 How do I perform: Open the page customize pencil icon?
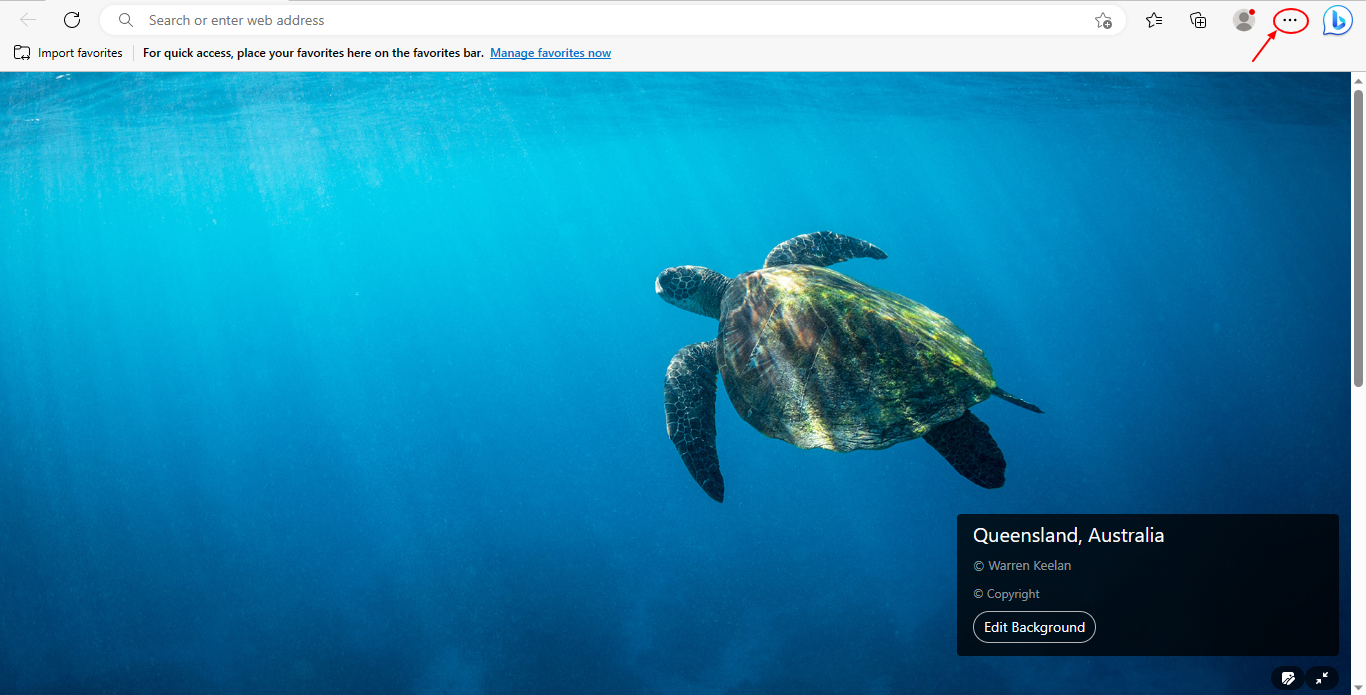click(1288, 679)
